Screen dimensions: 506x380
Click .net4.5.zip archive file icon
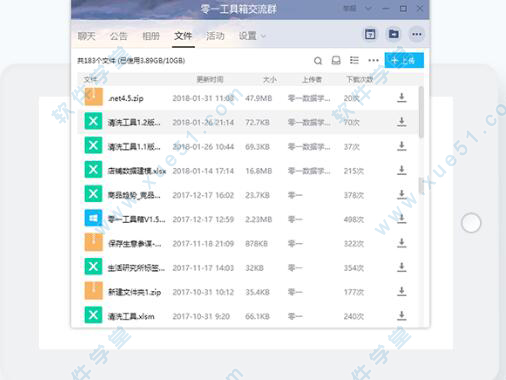tap(93, 97)
